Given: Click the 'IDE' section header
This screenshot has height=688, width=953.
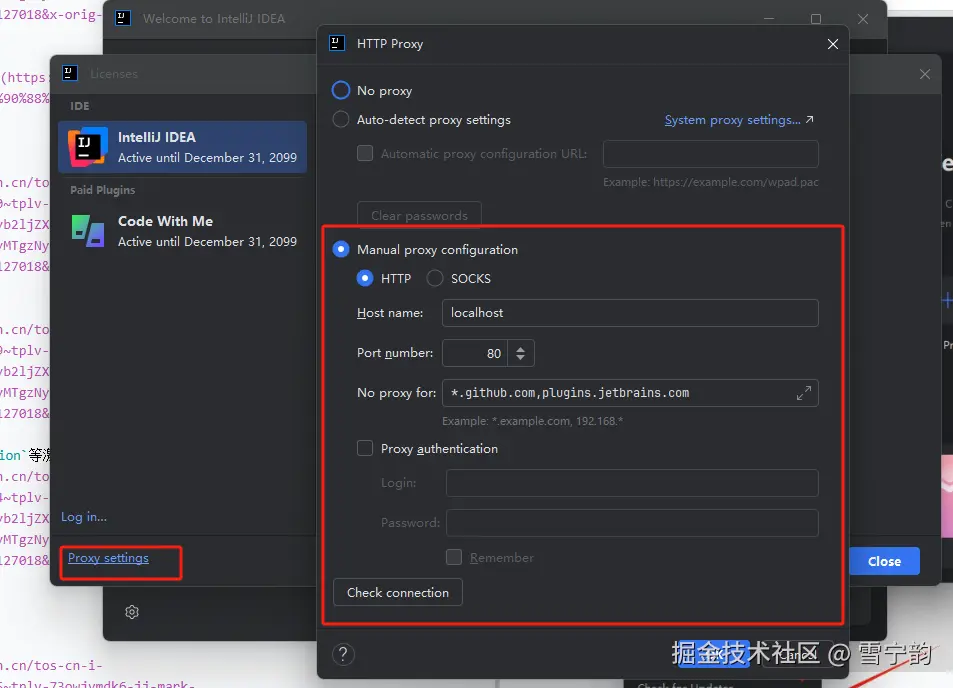Looking at the screenshot, I should pyautogui.click(x=80, y=106).
